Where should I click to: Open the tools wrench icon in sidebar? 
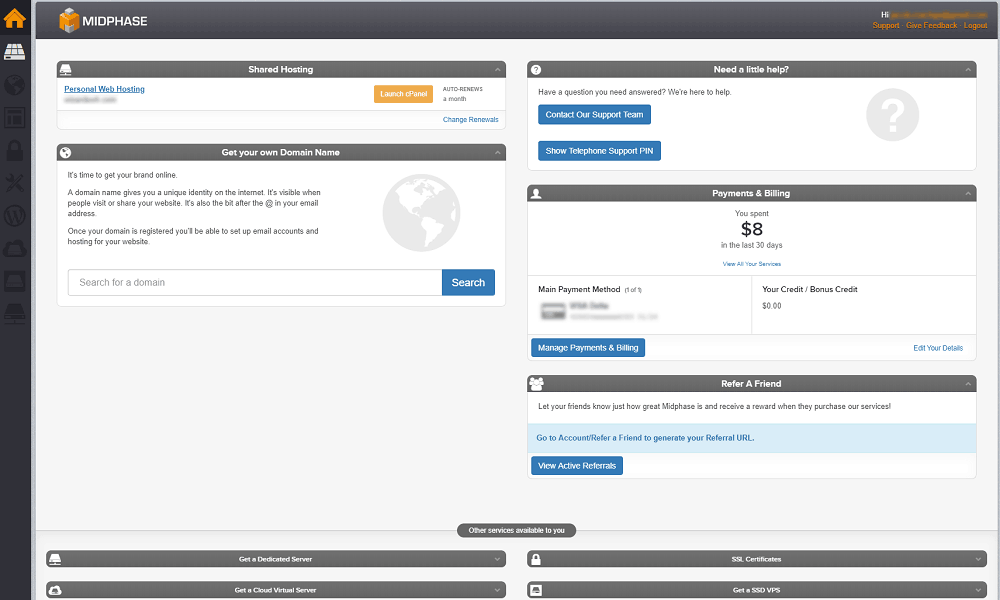(15, 183)
